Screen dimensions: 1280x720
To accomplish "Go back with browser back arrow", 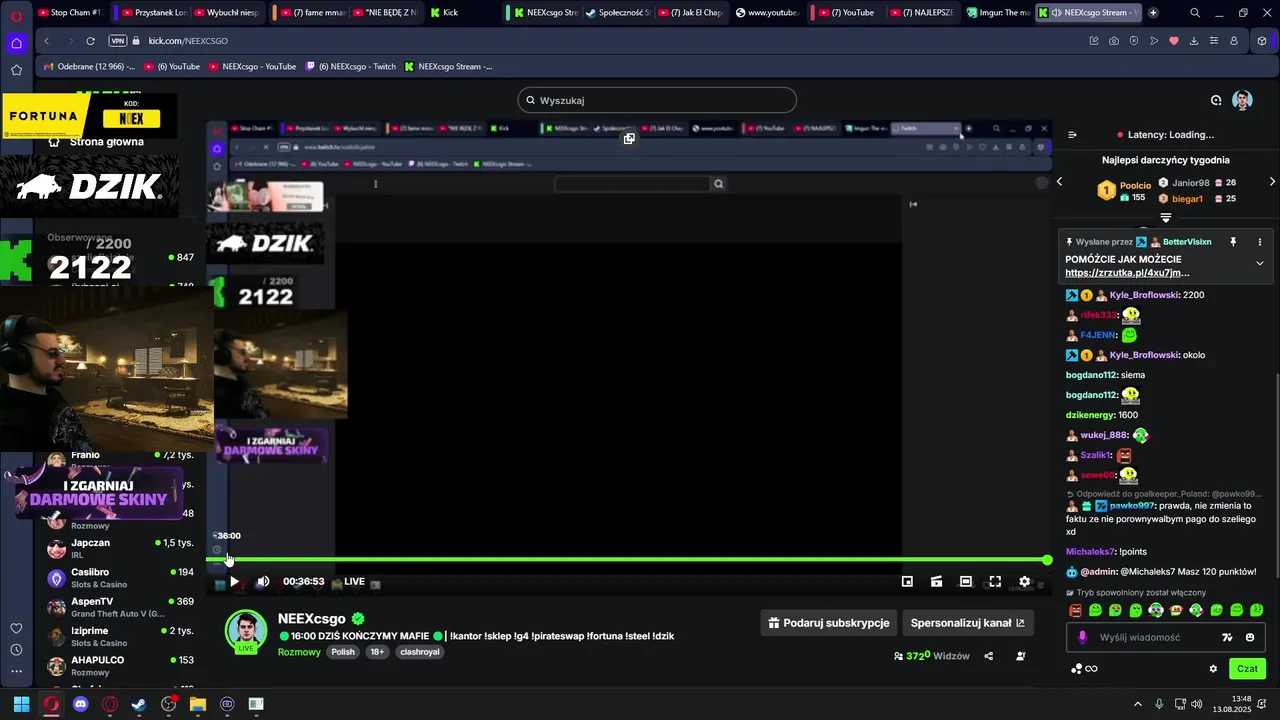I will 46,41.
